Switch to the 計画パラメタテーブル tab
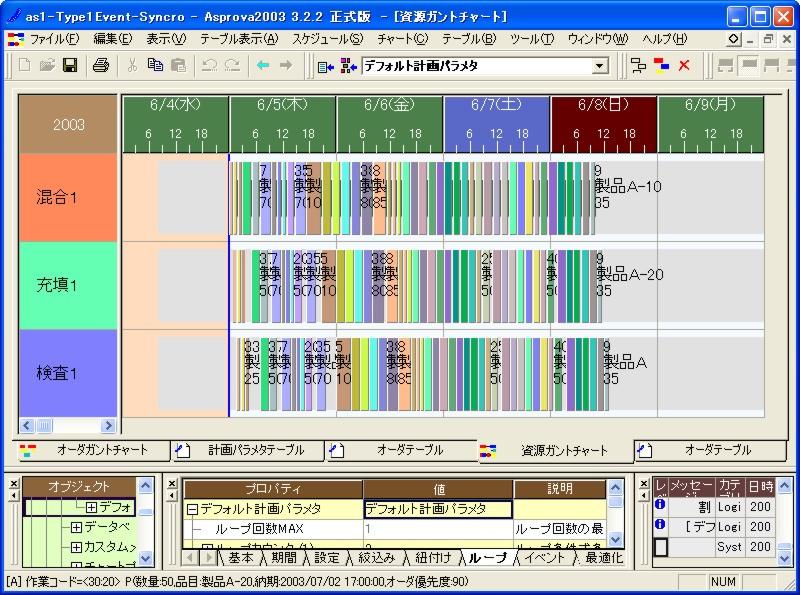 pyautogui.click(x=248, y=451)
